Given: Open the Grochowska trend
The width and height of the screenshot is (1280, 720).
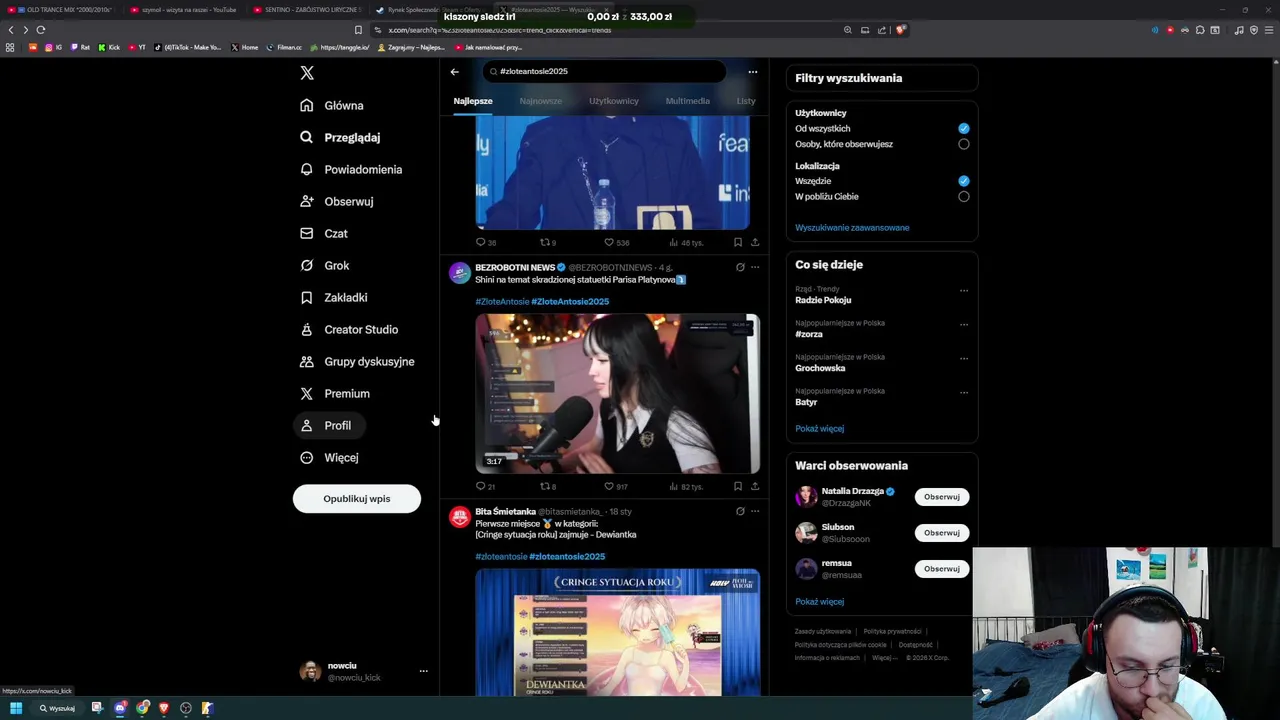Looking at the screenshot, I should (820, 368).
